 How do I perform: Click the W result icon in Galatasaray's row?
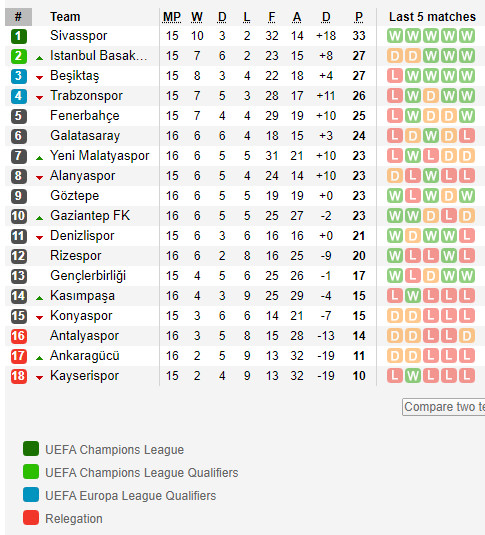(x=431, y=136)
